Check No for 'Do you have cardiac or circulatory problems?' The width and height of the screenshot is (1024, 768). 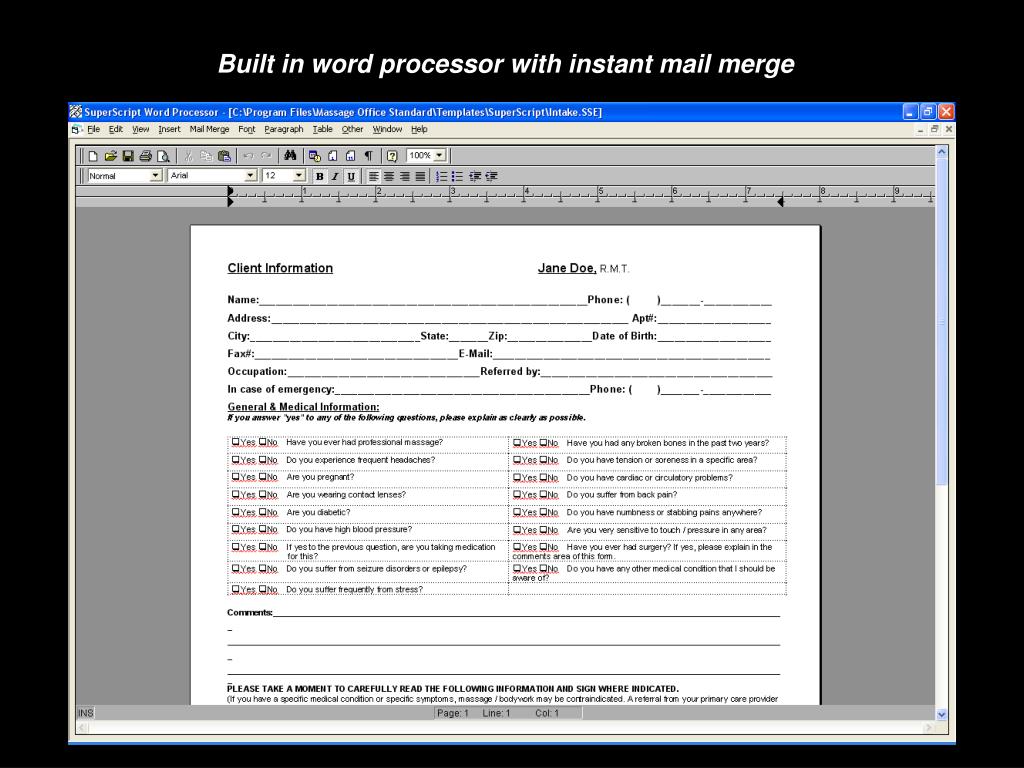click(x=543, y=477)
